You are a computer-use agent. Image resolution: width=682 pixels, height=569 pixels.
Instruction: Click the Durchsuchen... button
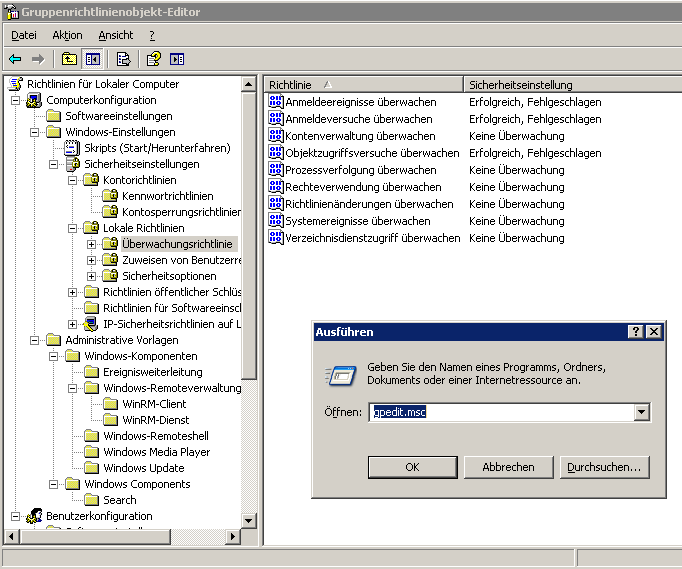605,467
